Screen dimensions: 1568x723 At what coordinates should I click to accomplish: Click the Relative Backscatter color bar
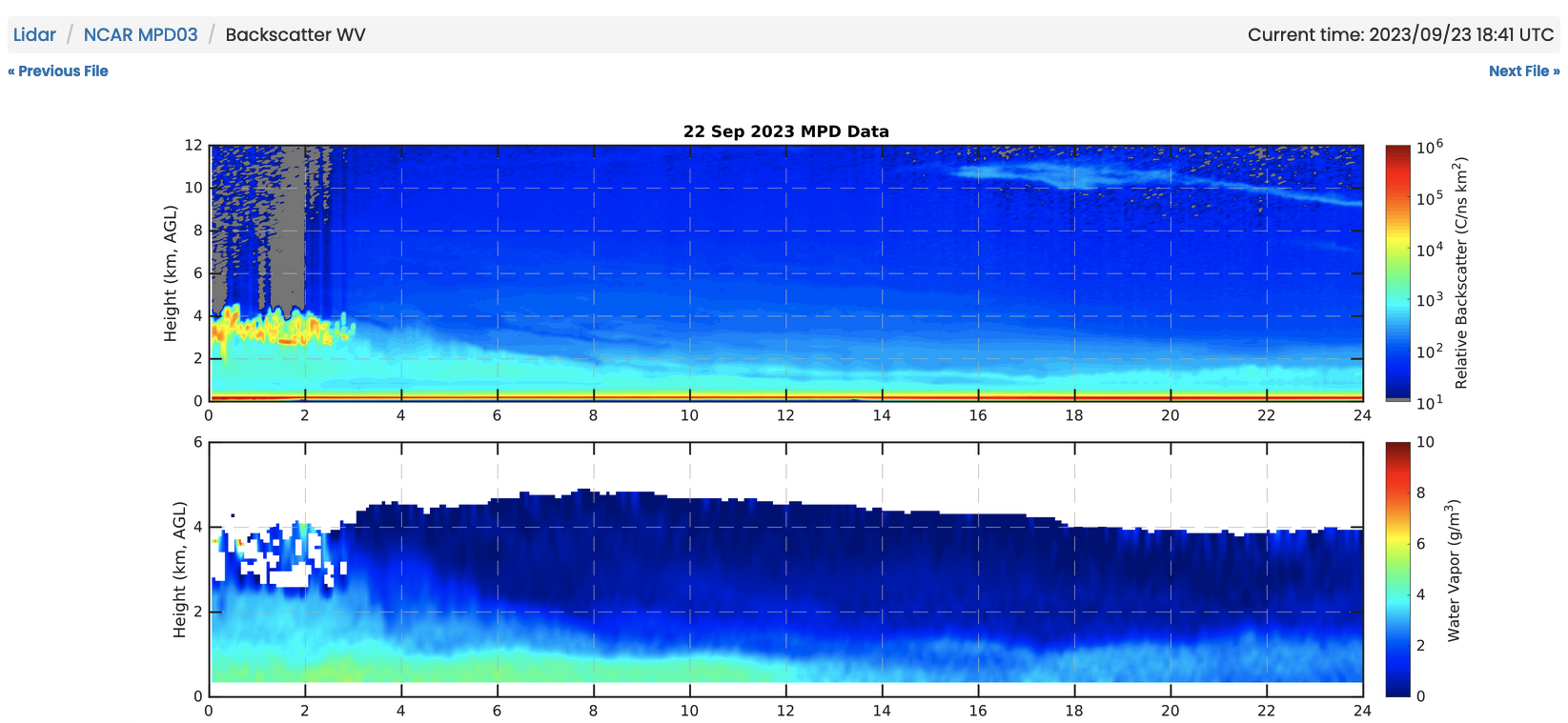click(x=1396, y=272)
